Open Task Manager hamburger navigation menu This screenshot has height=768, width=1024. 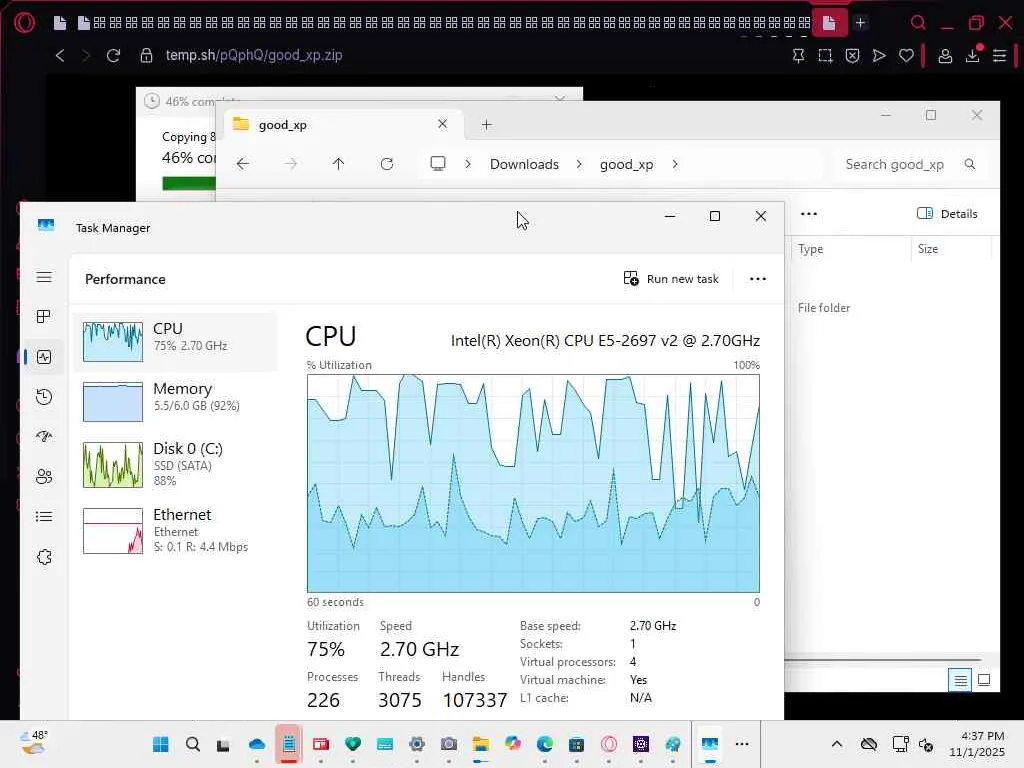(x=44, y=277)
